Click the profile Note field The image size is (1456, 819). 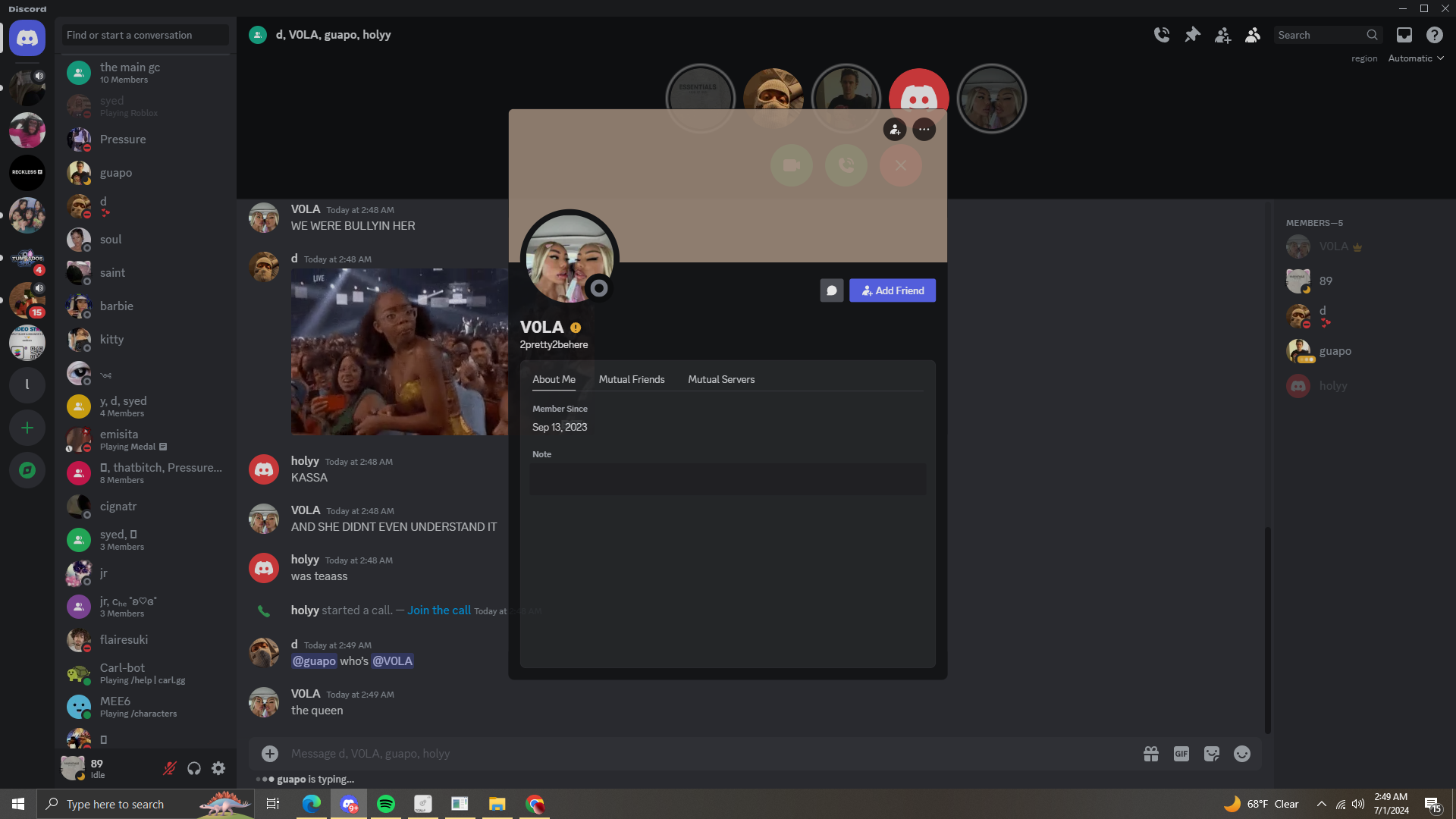point(727,479)
